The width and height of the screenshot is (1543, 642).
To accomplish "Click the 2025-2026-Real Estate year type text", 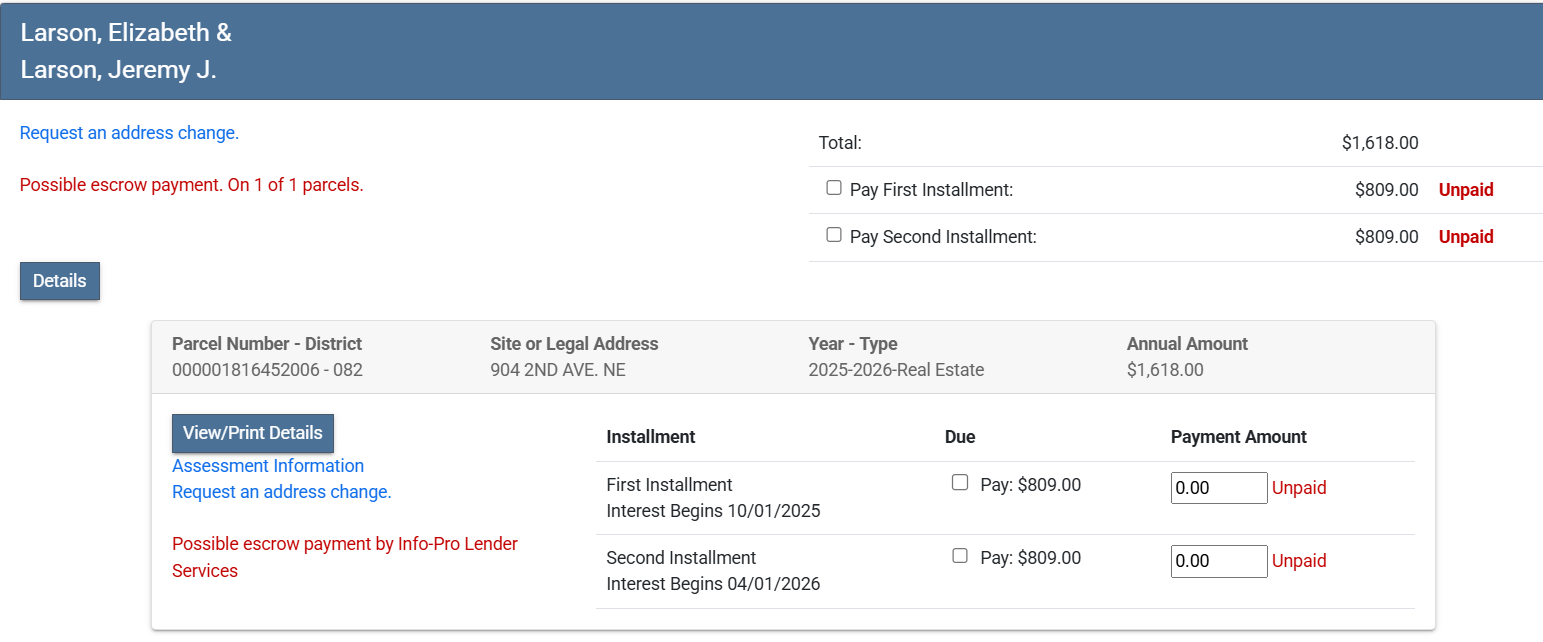I will coord(896,370).
